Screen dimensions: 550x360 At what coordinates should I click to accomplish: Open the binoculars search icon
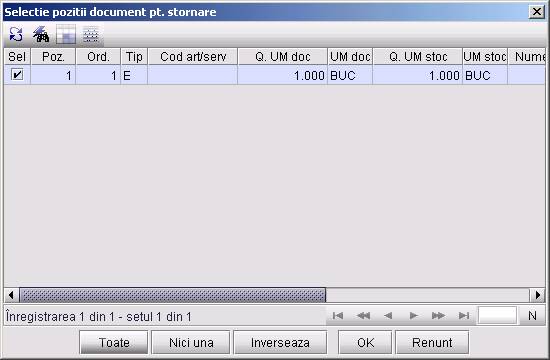(x=41, y=35)
